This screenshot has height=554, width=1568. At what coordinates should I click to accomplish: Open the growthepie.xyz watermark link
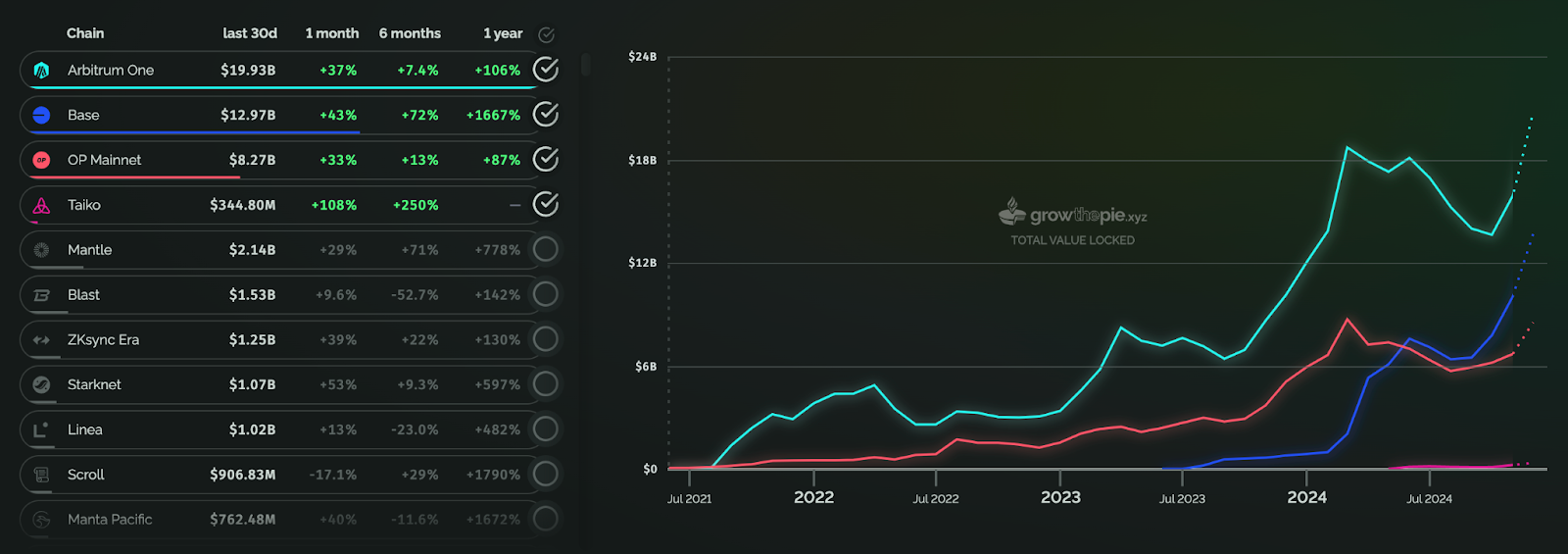click(1073, 213)
